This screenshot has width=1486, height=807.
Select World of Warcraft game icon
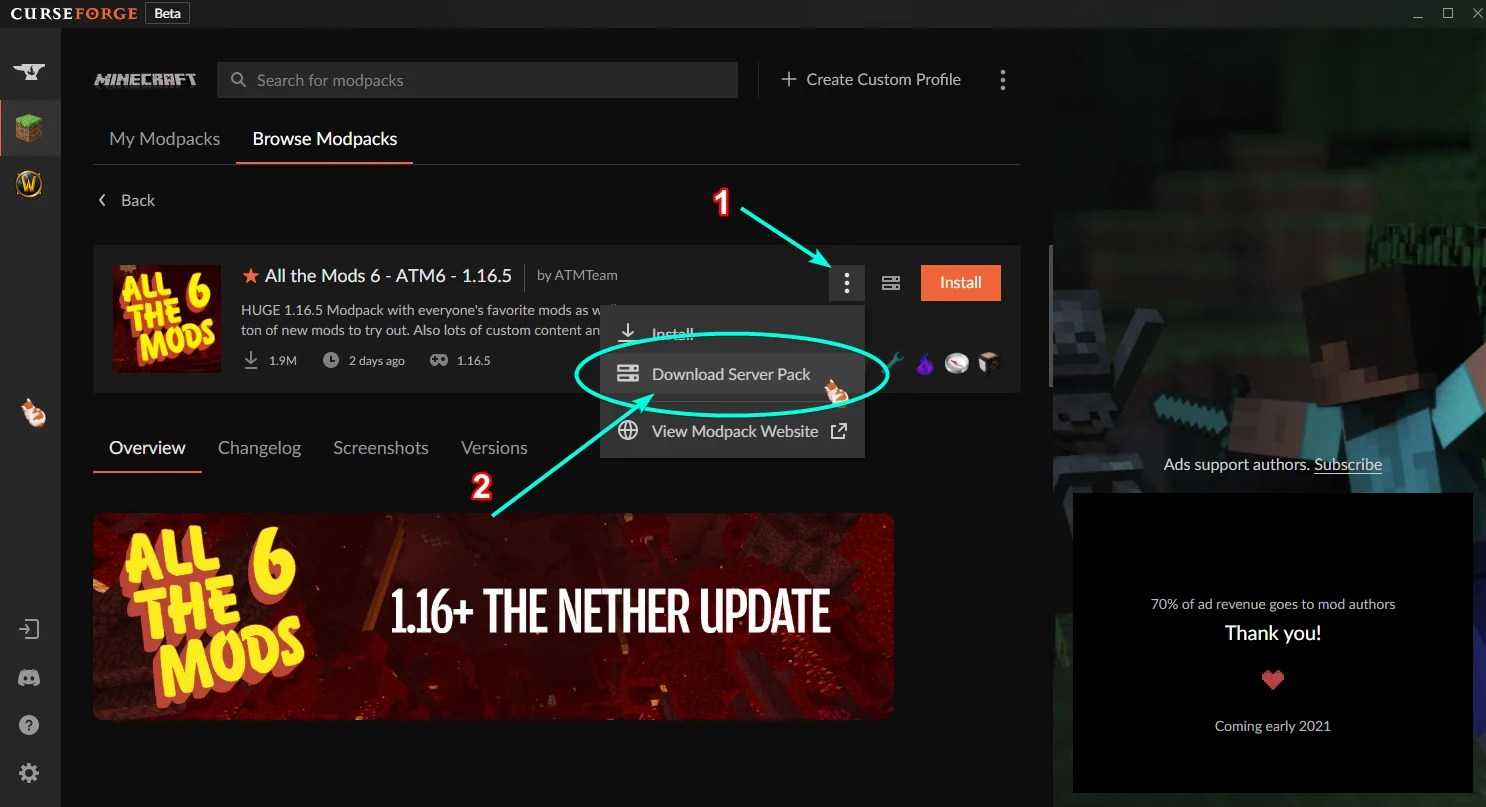(x=29, y=184)
